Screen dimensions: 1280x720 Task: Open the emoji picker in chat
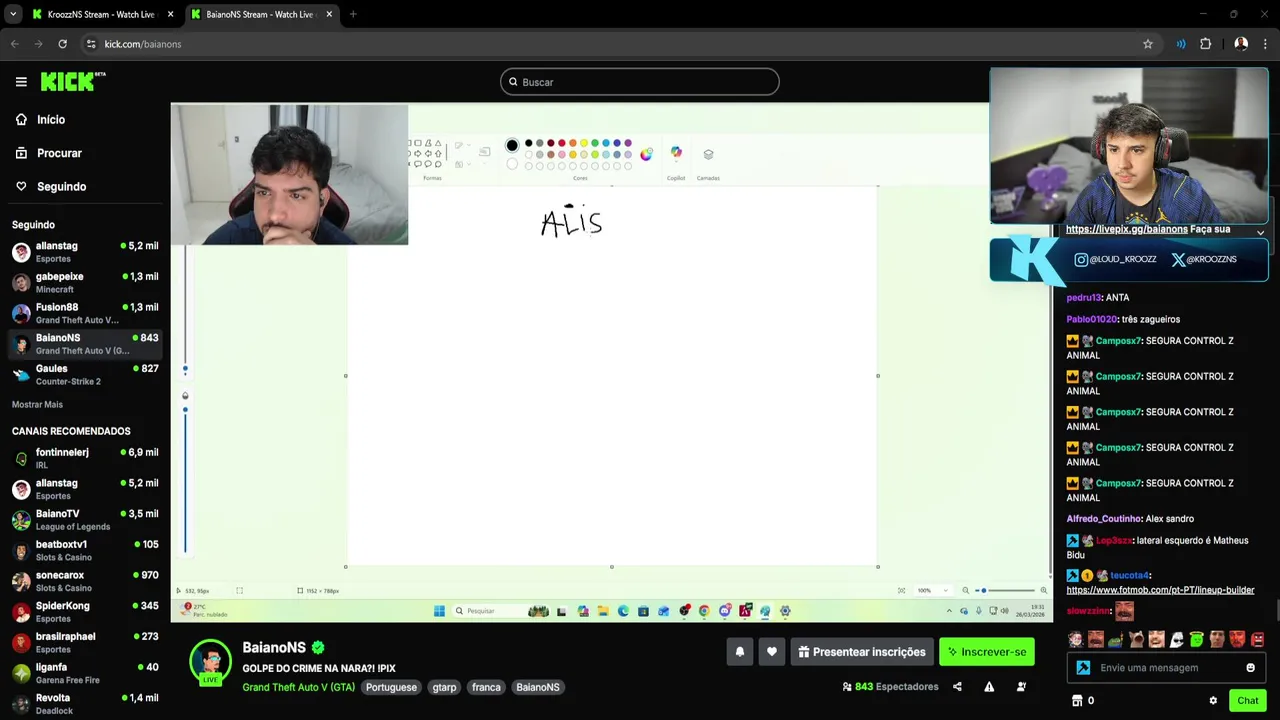click(1250, 668)
